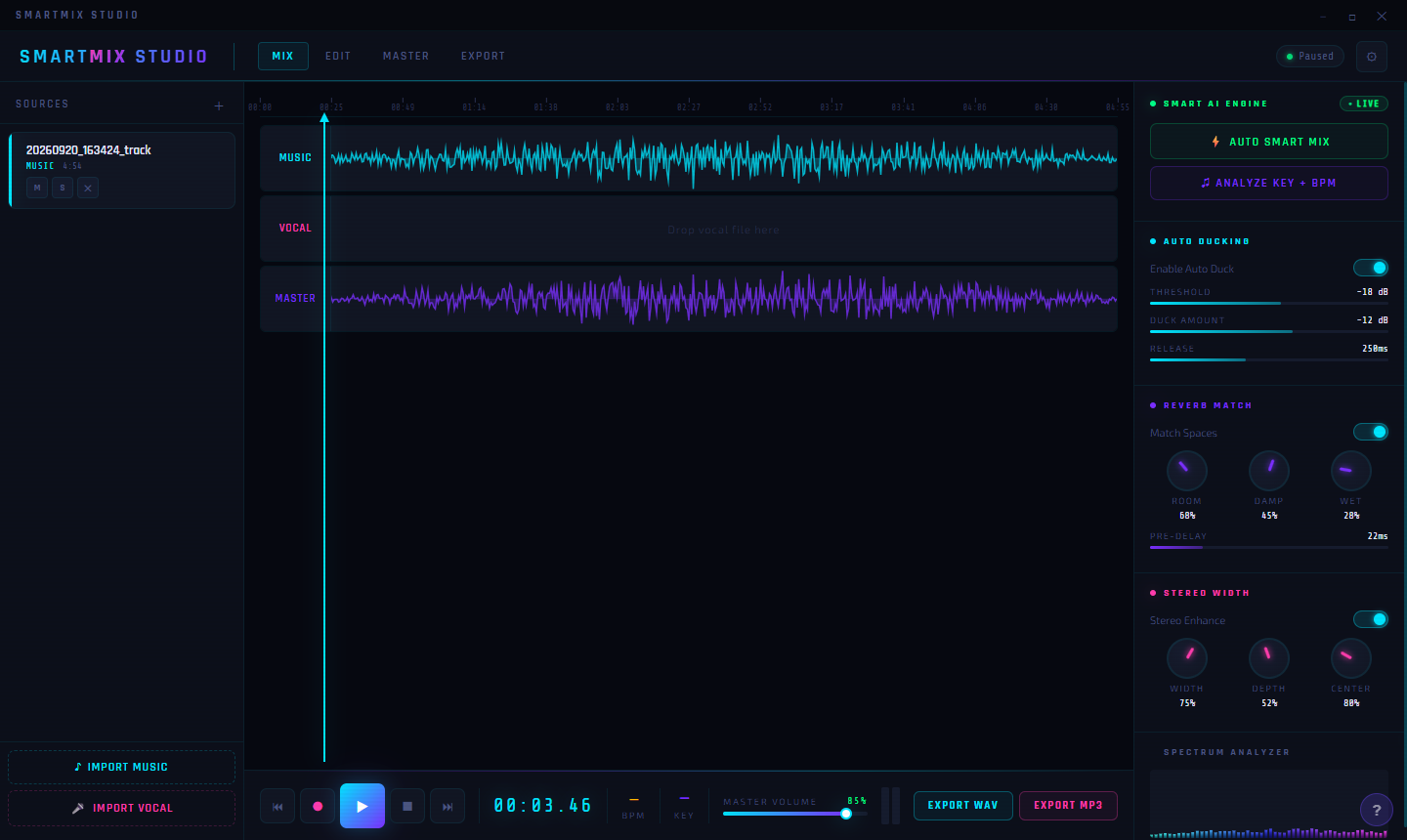Click Auto Smart Mix button
Viewport: 1407px width, 840px height.
[1269, 142]
